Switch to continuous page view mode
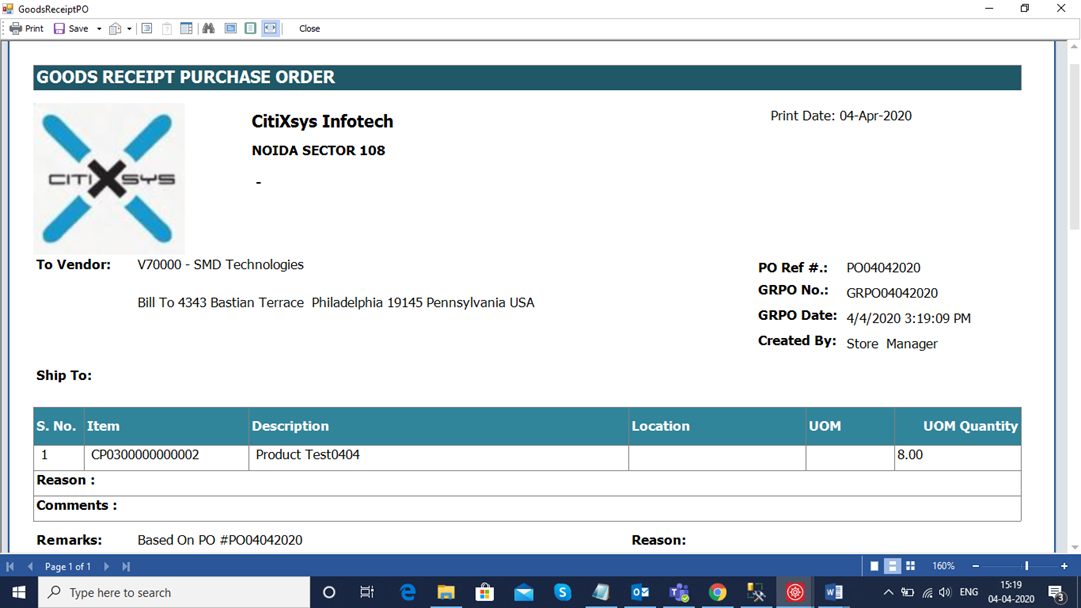This screenshot has height=608, width=1081. pyautogui.click(x=892, y=566)
